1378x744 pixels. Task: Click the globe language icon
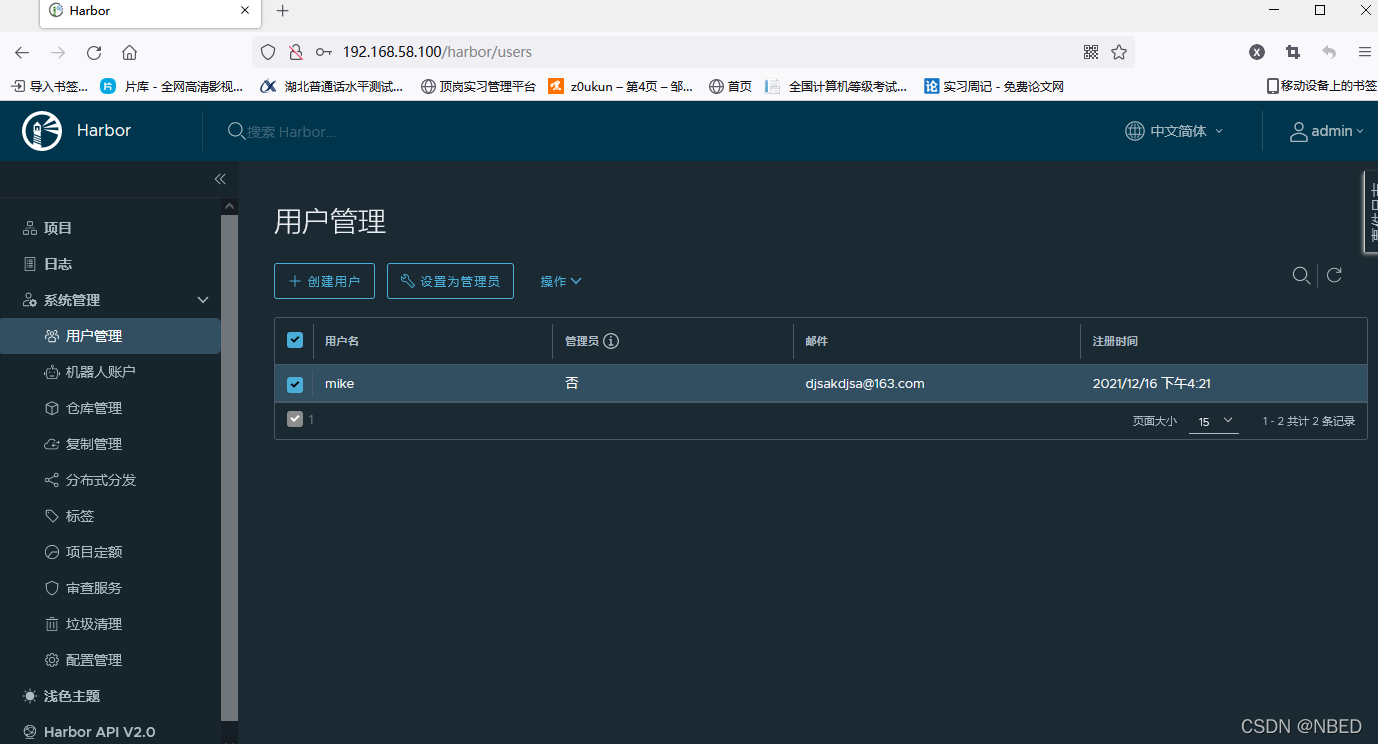1135,131
